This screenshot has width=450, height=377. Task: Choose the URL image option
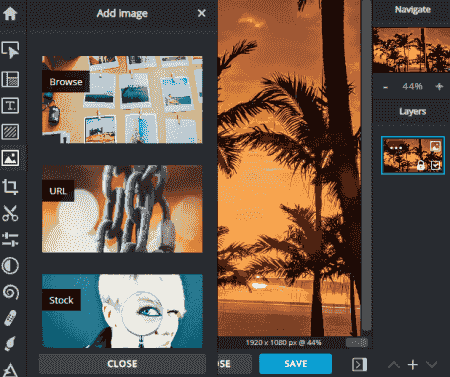pyautogui.click(x=122, y=209)
